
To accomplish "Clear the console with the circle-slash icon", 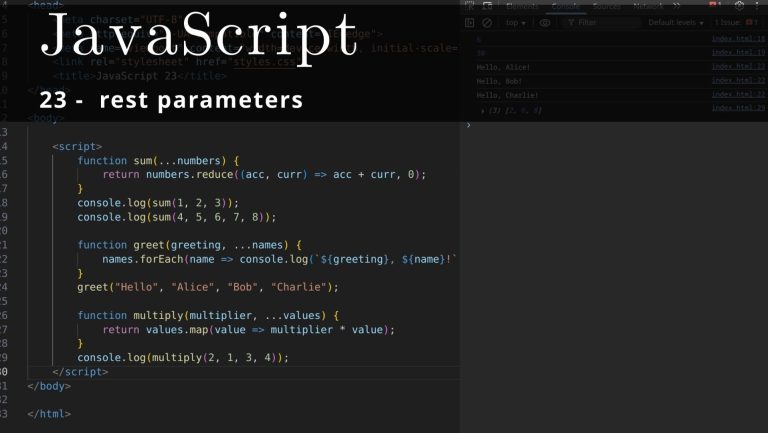I will click(x=487, y=23).
